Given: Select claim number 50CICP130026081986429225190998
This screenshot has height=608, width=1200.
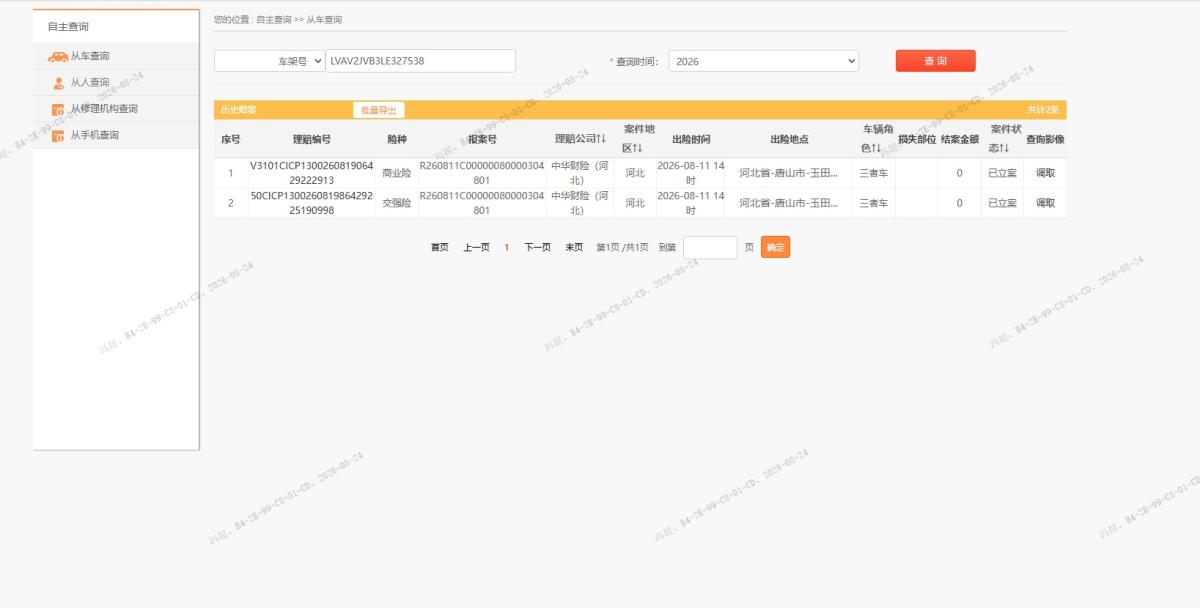Looking at the screenshot, I should coord(312,203).
